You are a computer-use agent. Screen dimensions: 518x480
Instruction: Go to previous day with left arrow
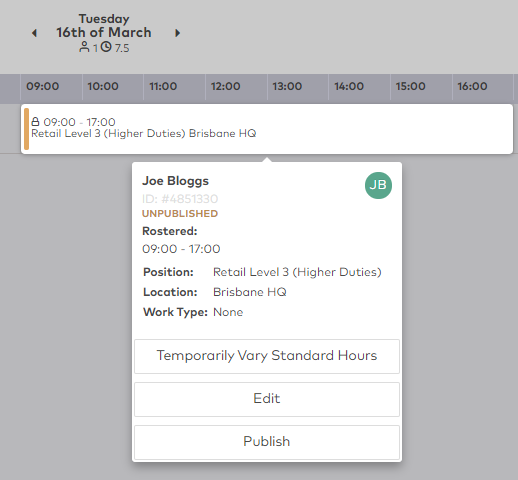coord(34,33)
